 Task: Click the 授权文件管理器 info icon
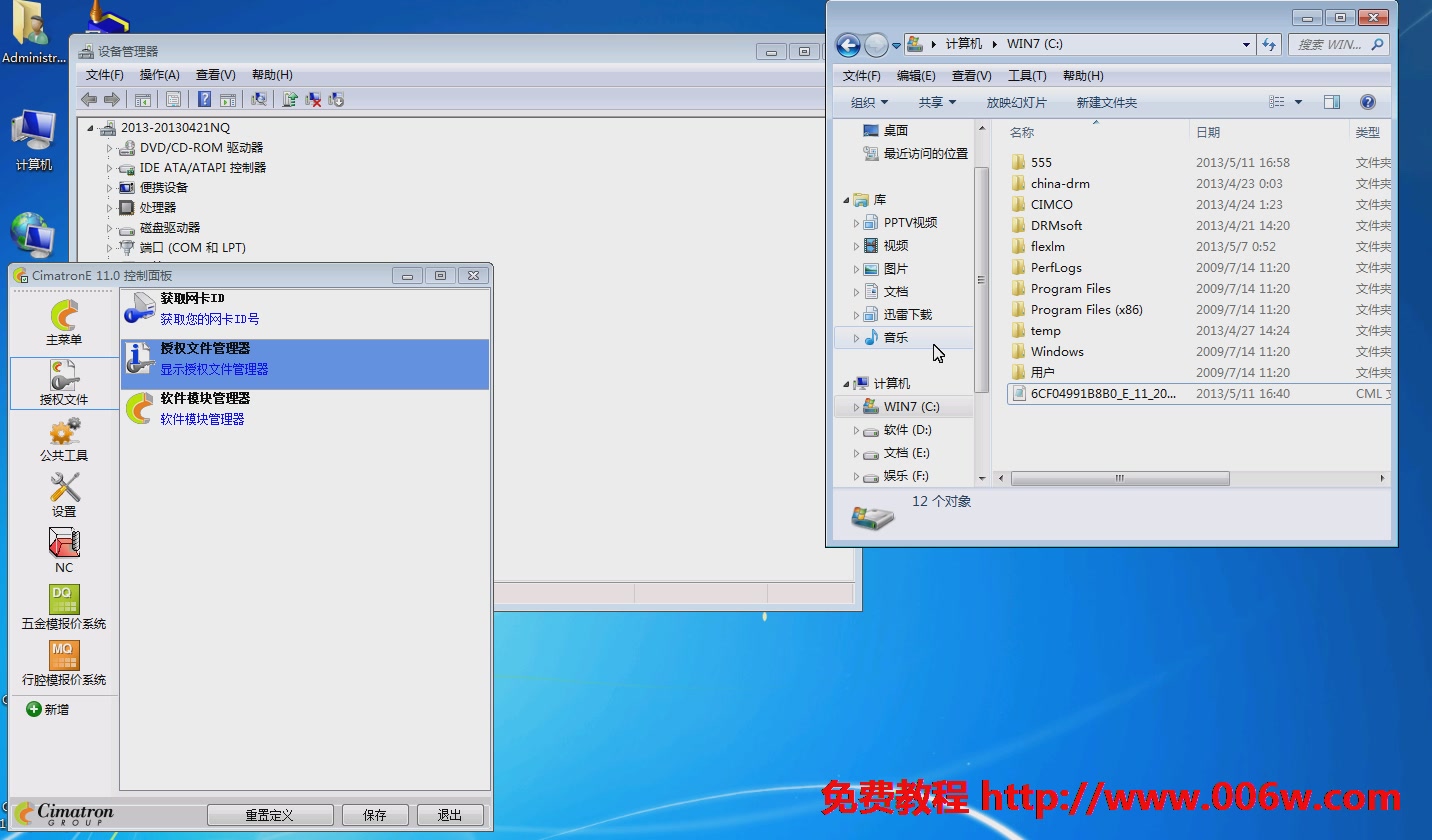tap(139, 359)
